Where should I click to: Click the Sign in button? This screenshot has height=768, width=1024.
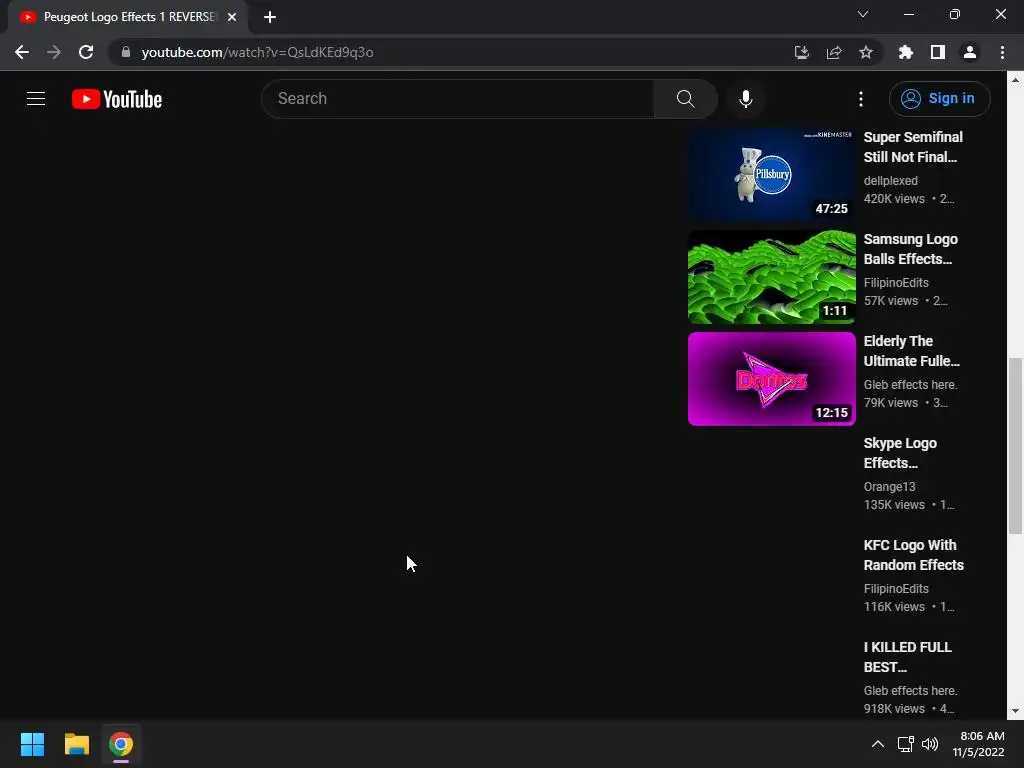[x=939, y=99]
